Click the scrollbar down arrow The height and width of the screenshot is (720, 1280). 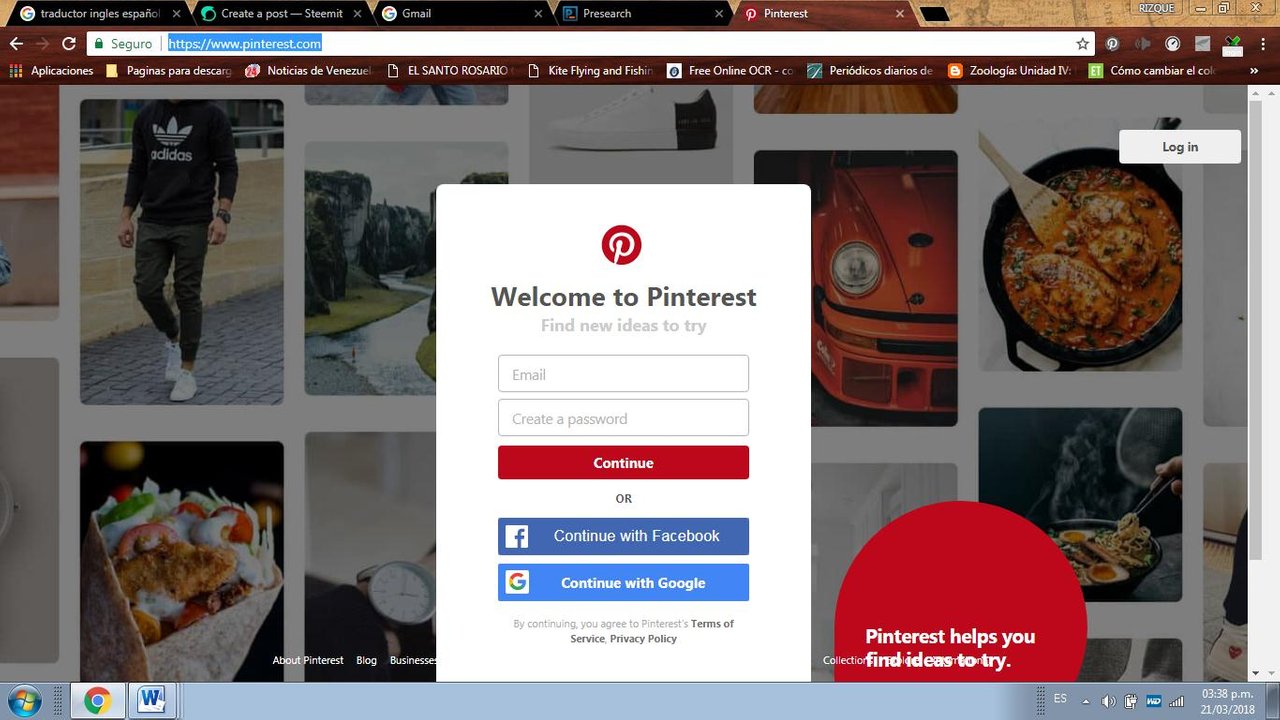point(1255,674)
